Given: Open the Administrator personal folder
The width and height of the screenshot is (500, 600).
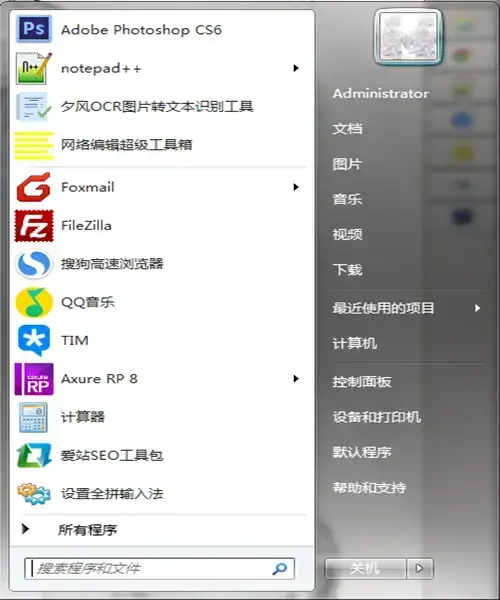Looking at the screenshot, I should 381,93.
